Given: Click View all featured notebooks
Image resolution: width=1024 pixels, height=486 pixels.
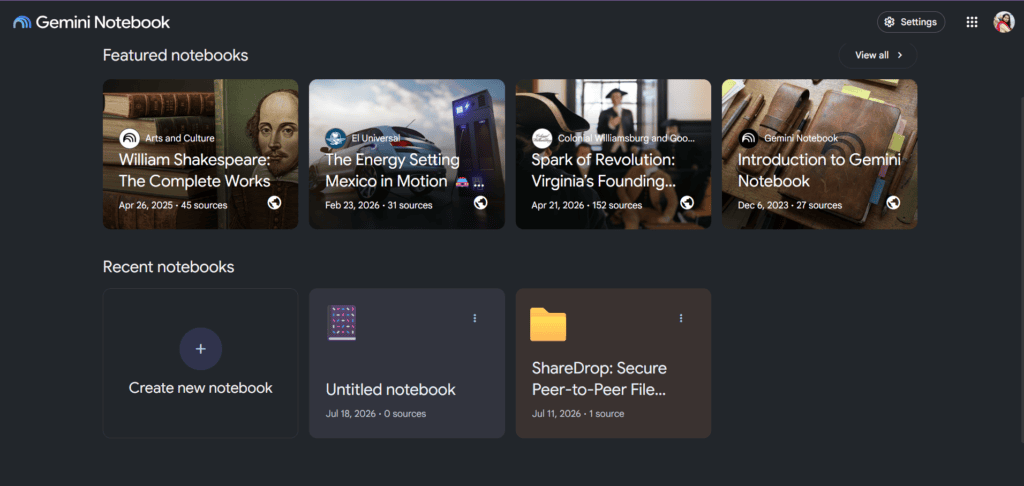Looking at the screenshot, I should point(878,55).
